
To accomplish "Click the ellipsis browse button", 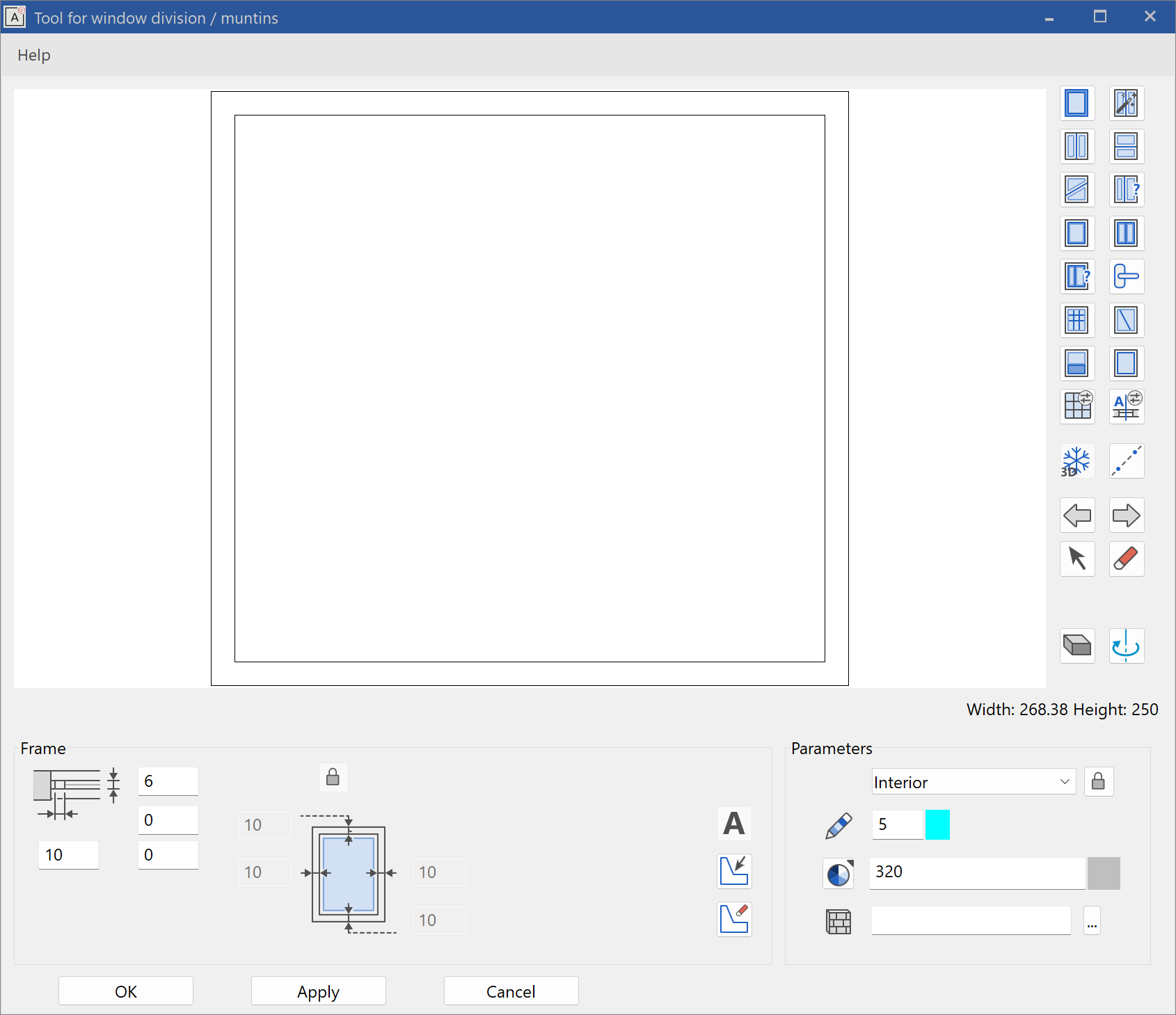I will (x=1092, y=921).
